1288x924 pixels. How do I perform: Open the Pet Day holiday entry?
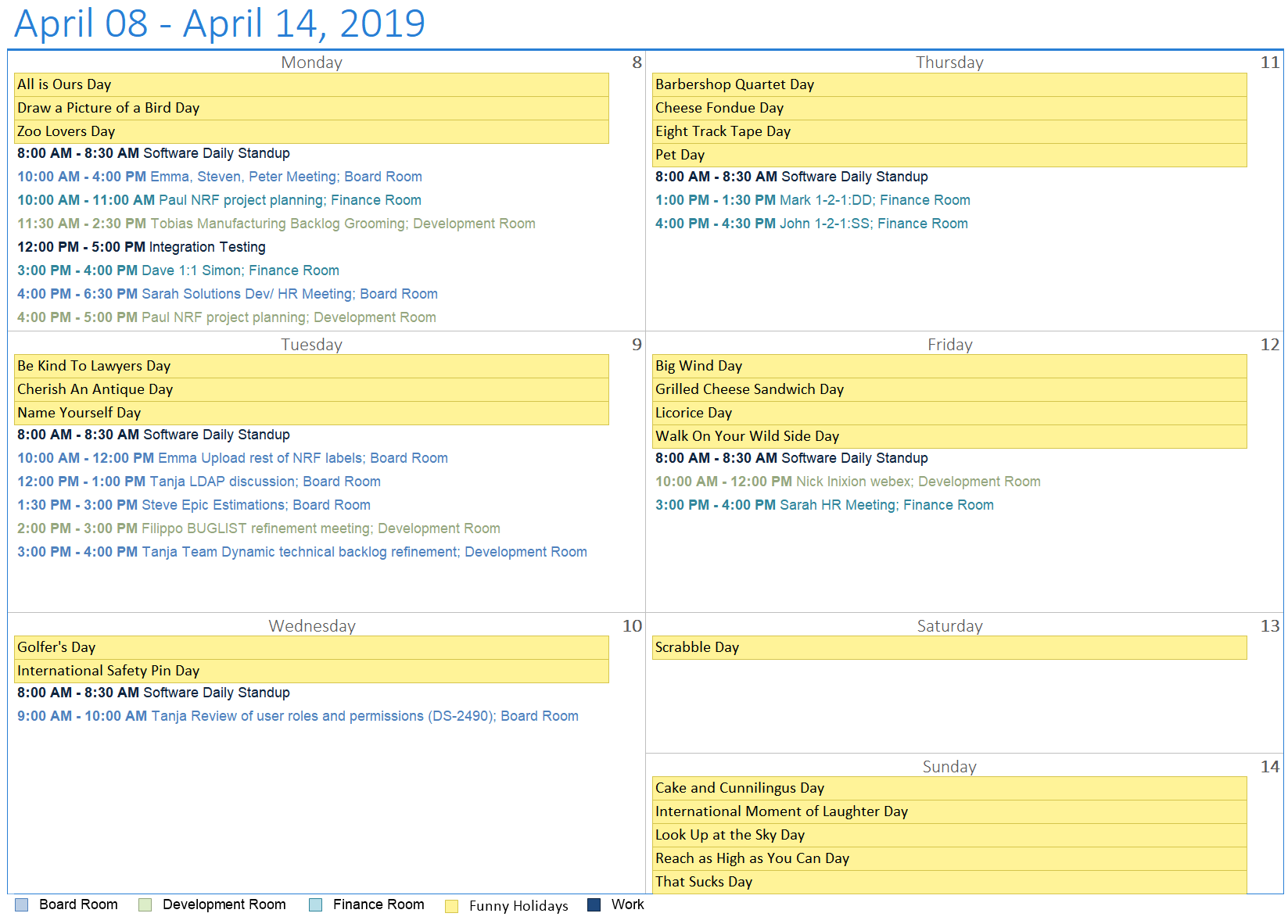click(679, 155)
